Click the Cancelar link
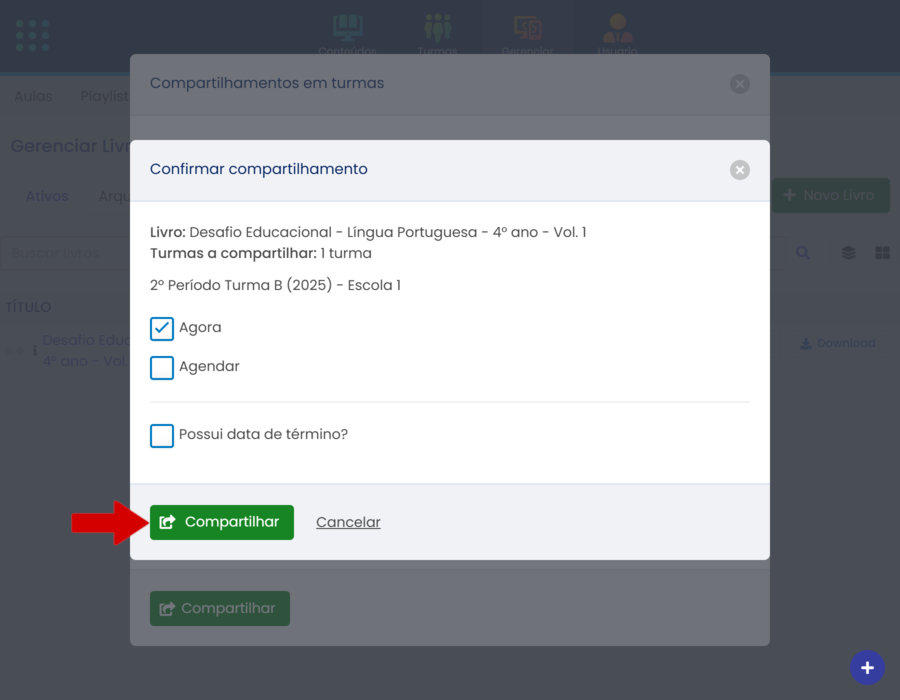 (x=348, y=522)
